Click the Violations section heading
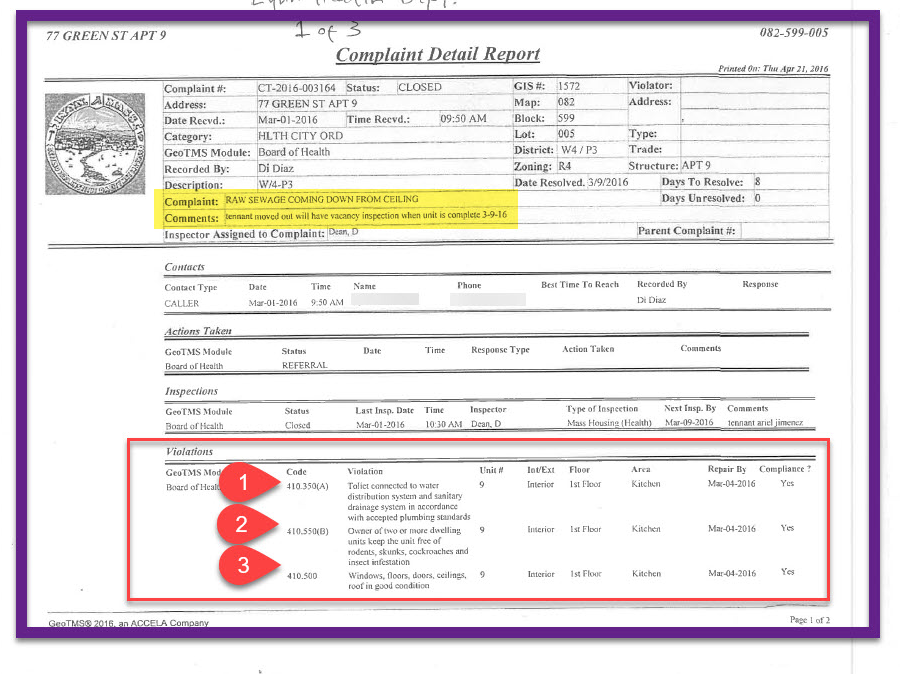This screenshot has width=900, height=674. click(x=189, y=452)
